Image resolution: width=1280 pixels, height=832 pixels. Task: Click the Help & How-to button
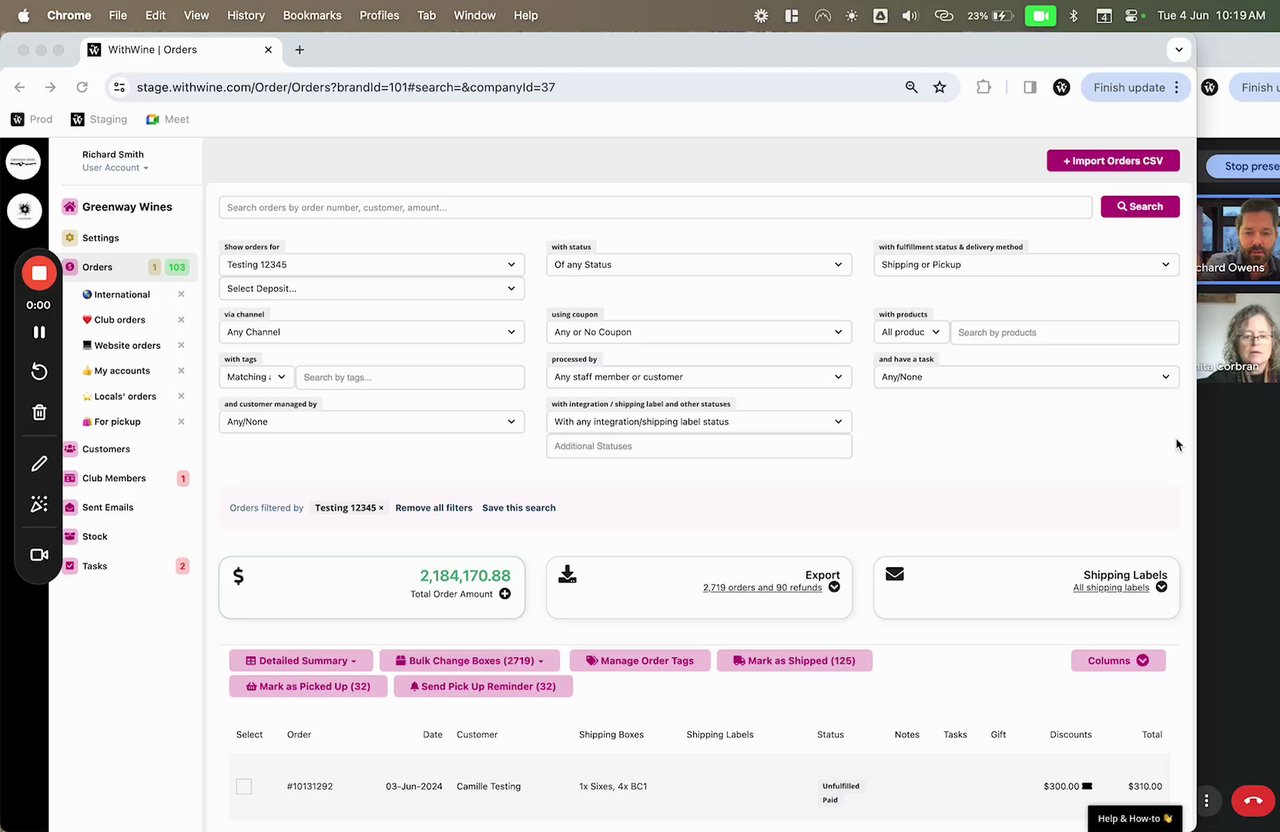pyautogui.click(x=1135, y=819)
